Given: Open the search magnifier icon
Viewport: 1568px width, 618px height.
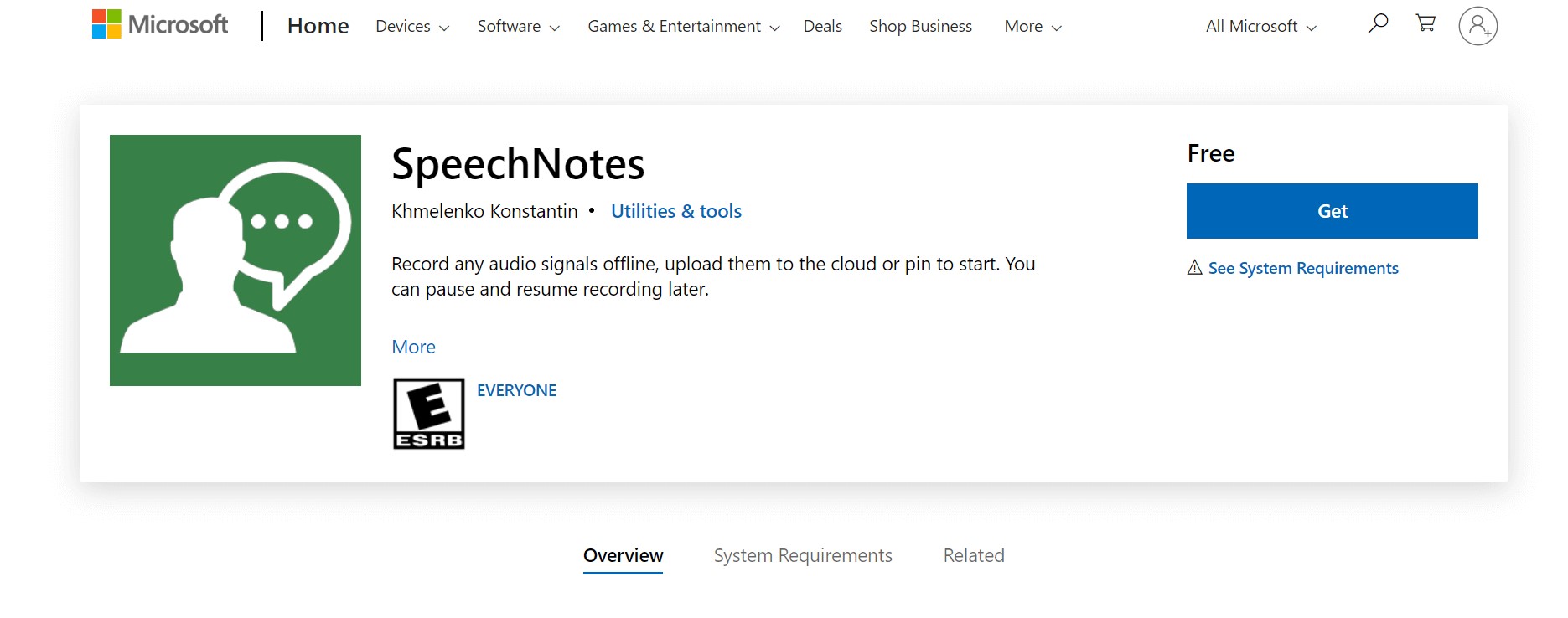Looking at the screenshot, I should point(1378,24).
